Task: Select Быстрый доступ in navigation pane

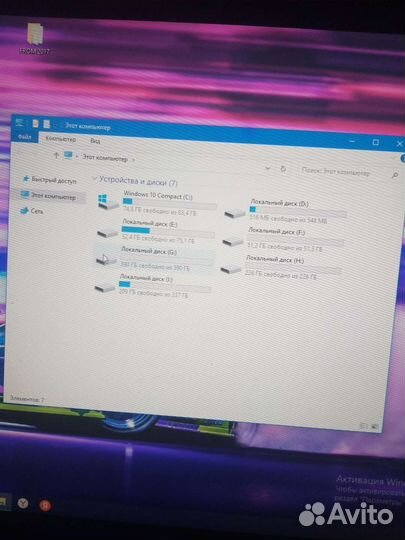Action: click(49, 180)
